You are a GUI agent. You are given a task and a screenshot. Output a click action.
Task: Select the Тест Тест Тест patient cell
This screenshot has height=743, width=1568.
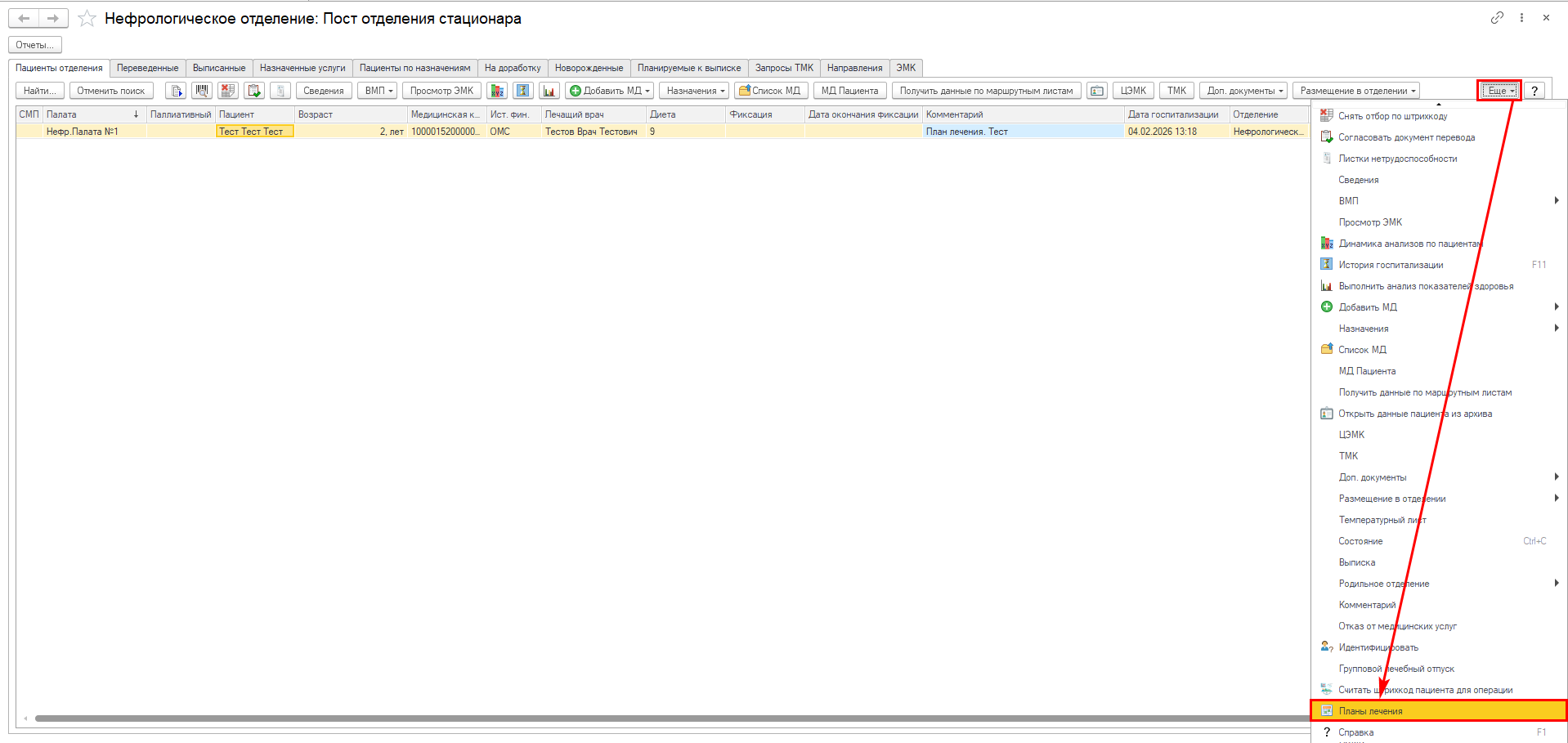coord(254,132)
